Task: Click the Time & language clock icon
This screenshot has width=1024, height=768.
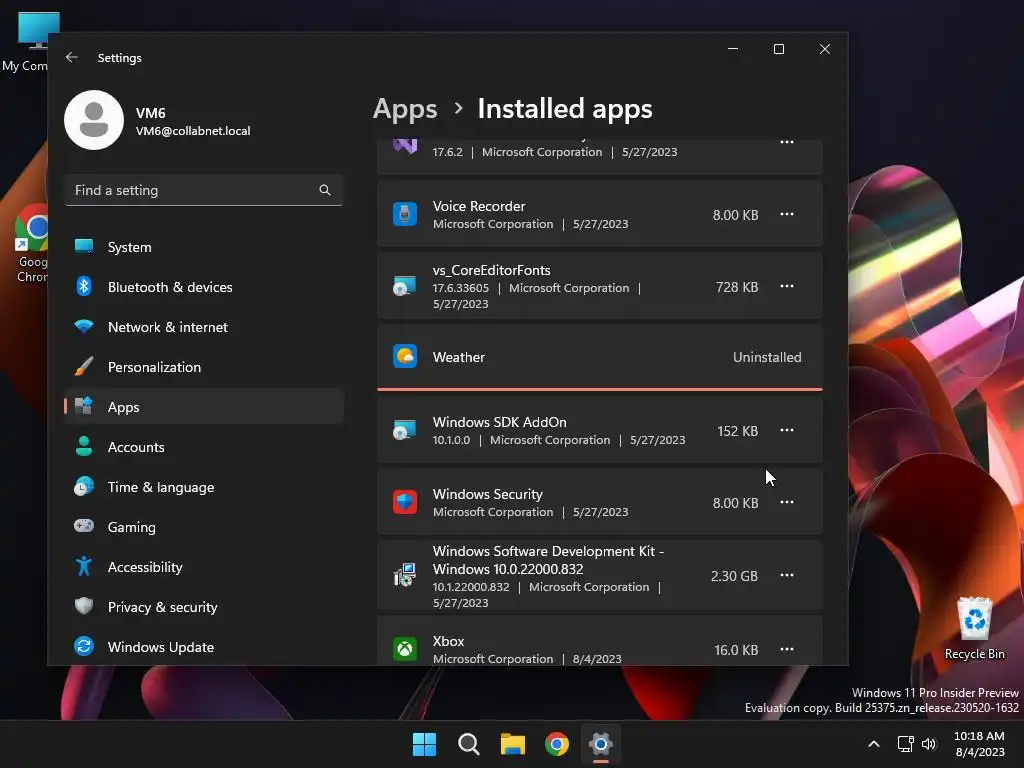Action: pos(84,487)
